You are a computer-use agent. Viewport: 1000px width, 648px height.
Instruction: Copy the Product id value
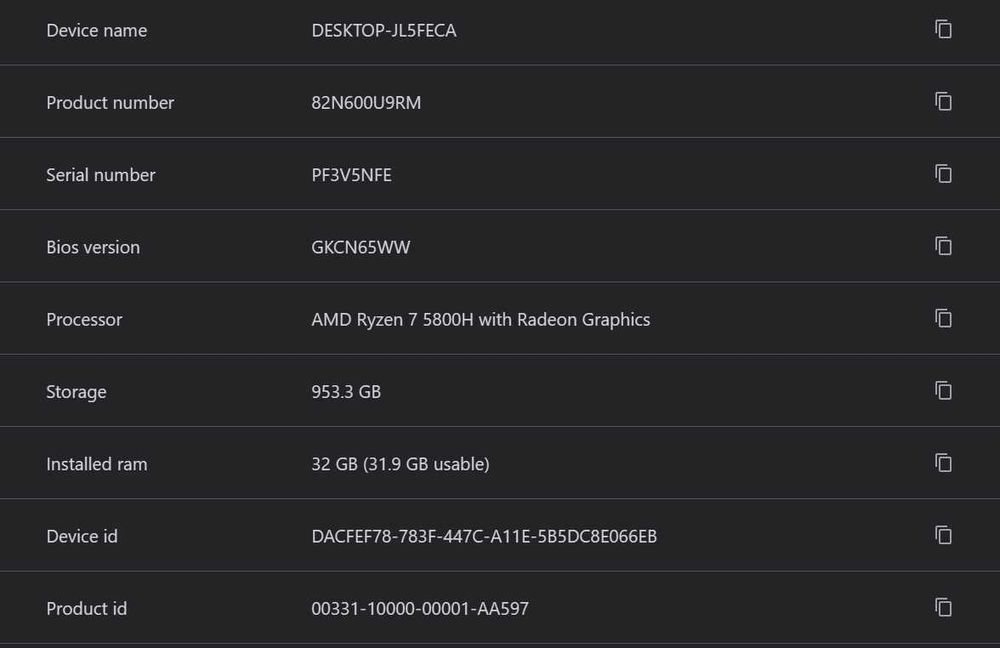pyautogui.click(x=943, y=608)
